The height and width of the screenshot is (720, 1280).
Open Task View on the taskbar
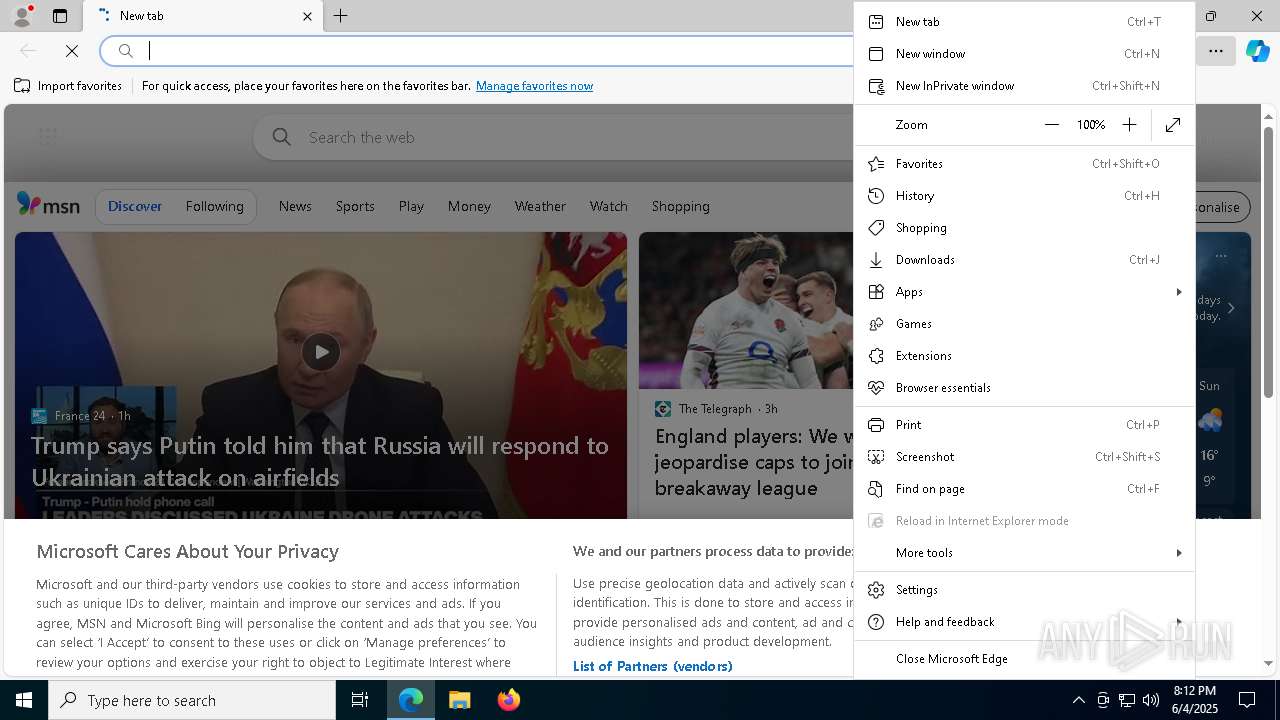coord(360,700)
